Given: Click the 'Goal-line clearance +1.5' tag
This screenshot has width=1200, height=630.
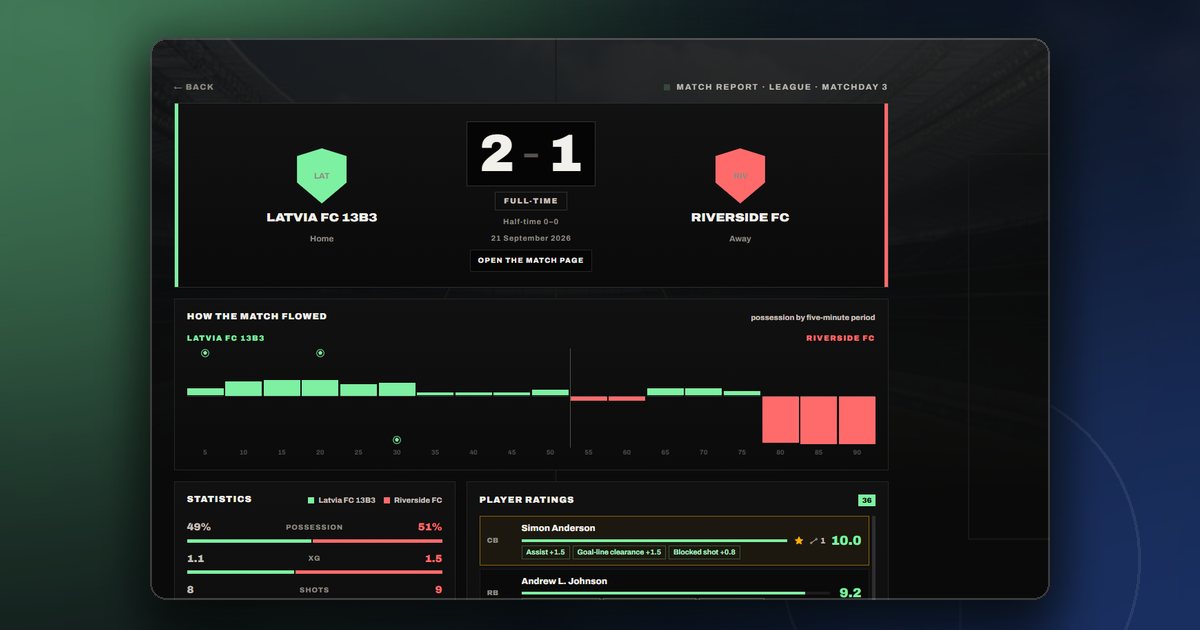Looking at the screenshot, I should (x=619, y=552).
